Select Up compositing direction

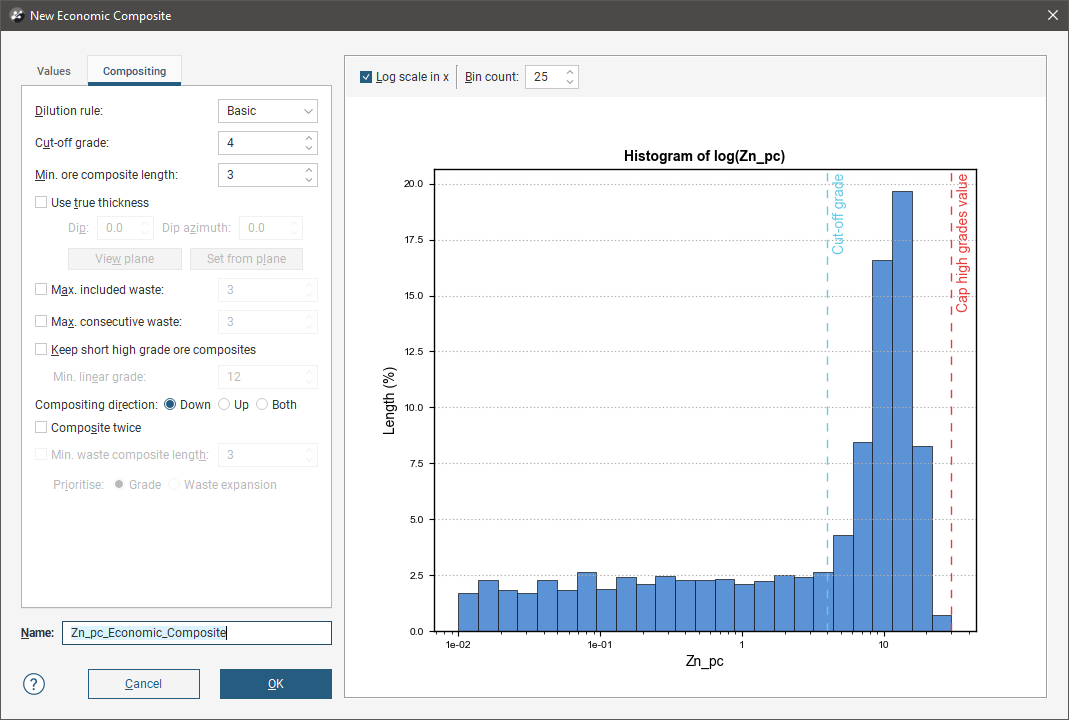pyautogui.click(x=224, y=404)
